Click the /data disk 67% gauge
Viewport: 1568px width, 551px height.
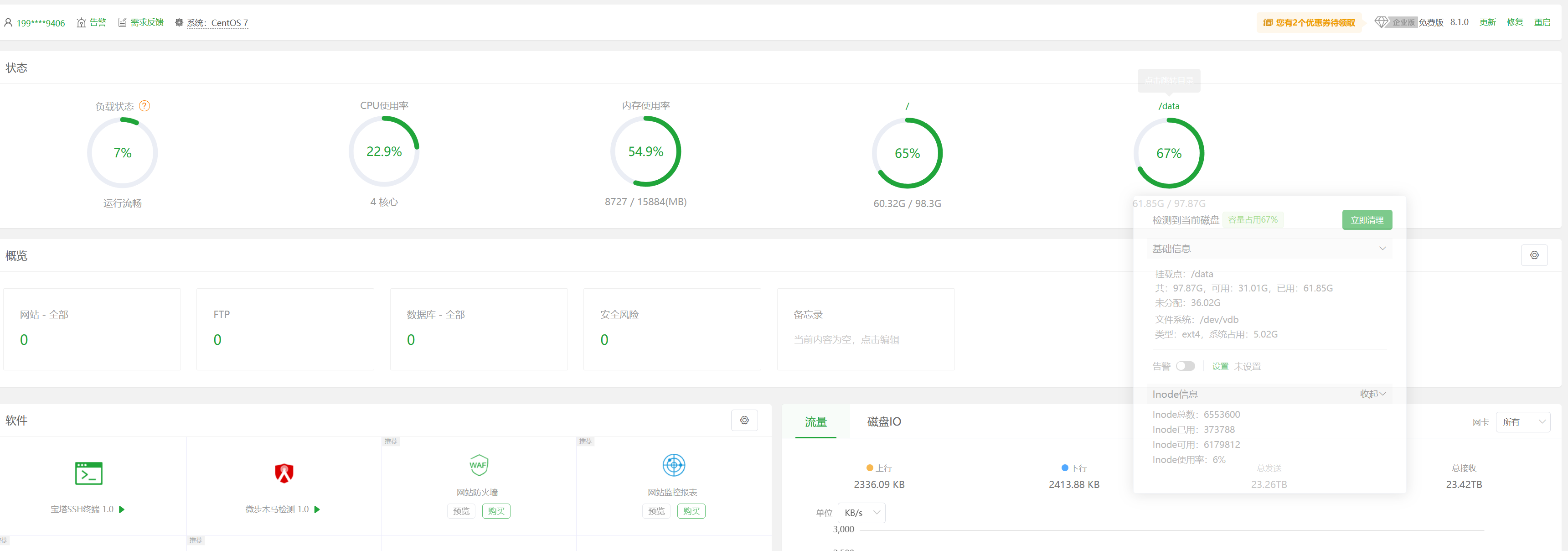[x=1169, y=153]
